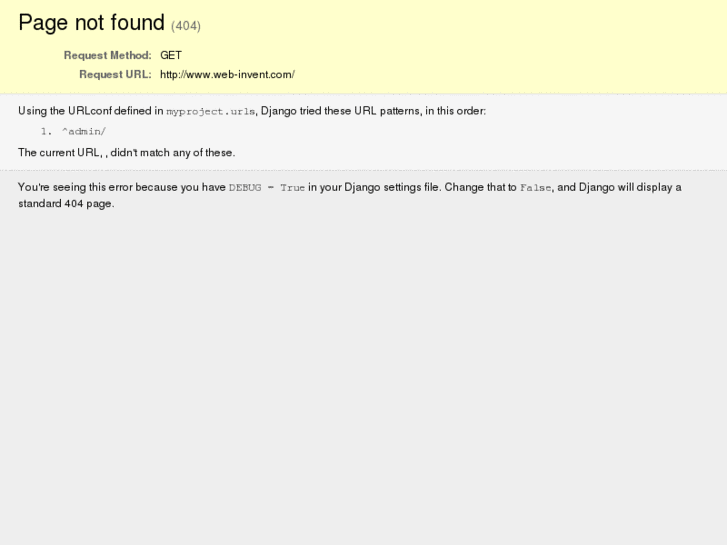
Task: Select the GET request method value
Action: (x=171, y=56)
